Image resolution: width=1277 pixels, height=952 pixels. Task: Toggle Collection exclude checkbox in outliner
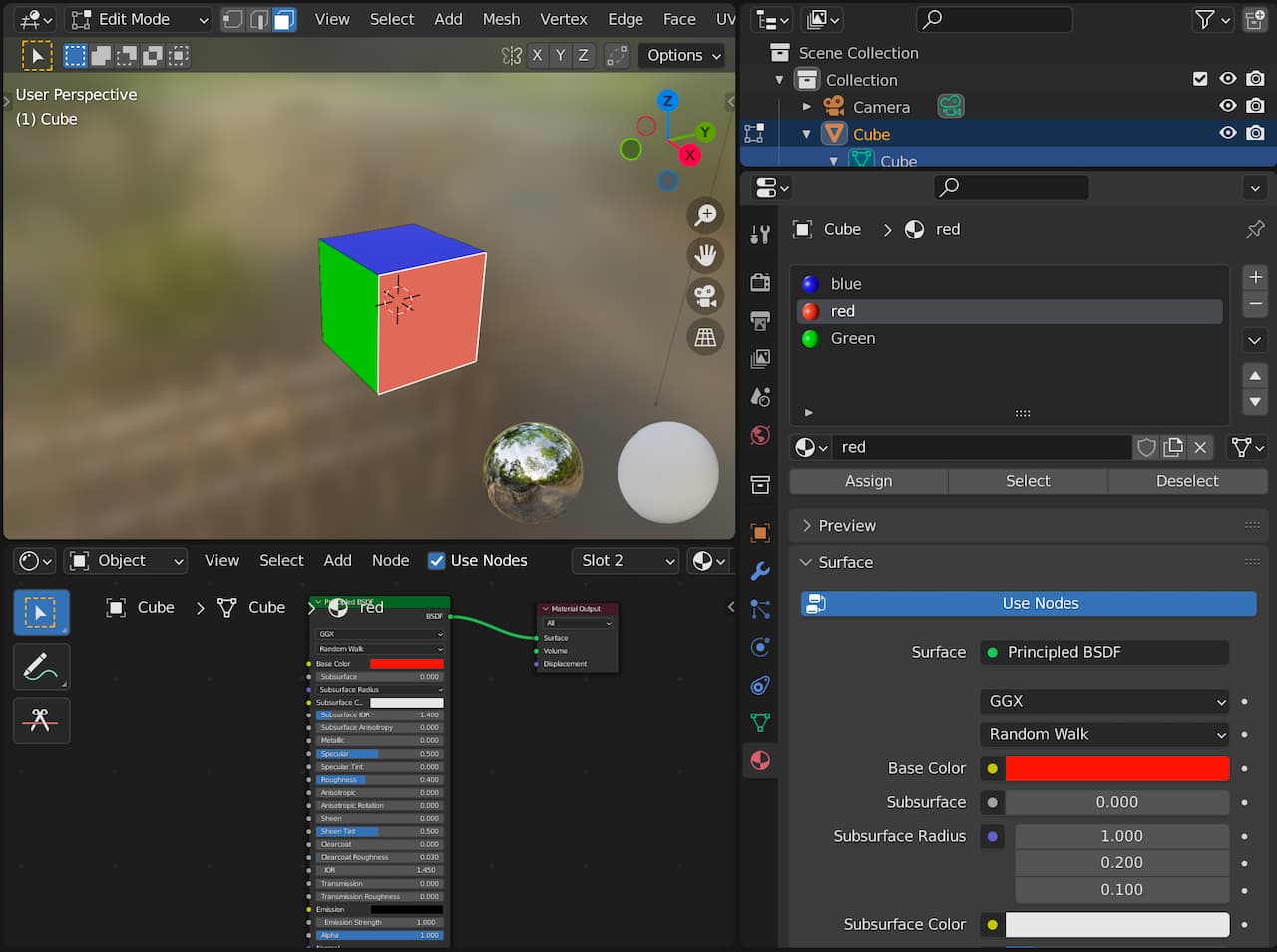1200,80
